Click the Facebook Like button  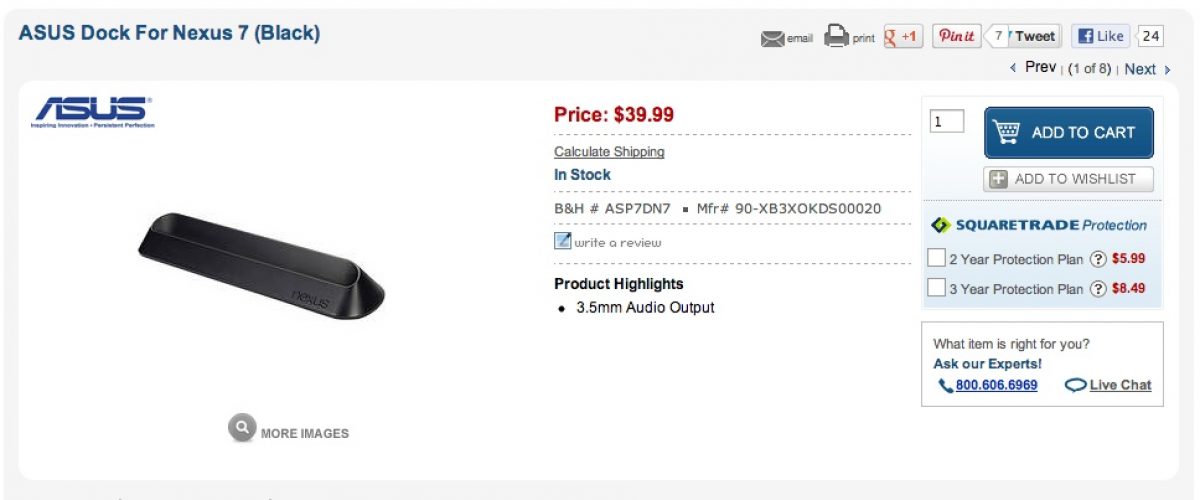click(x=1100, y=37)
